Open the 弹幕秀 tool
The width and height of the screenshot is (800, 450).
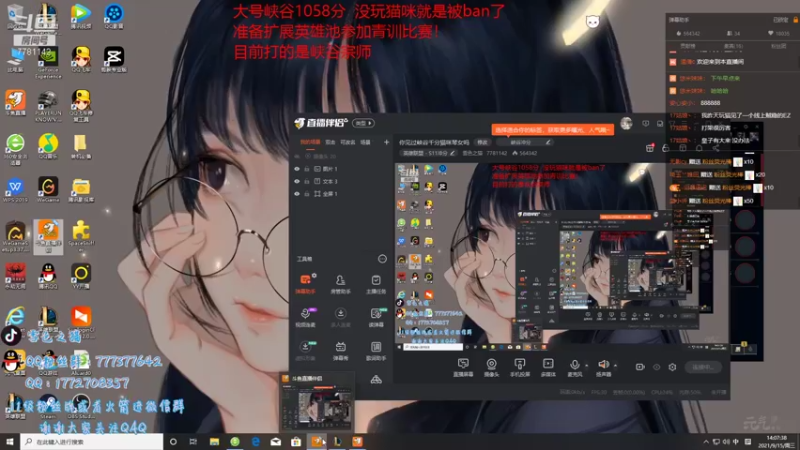340,351
